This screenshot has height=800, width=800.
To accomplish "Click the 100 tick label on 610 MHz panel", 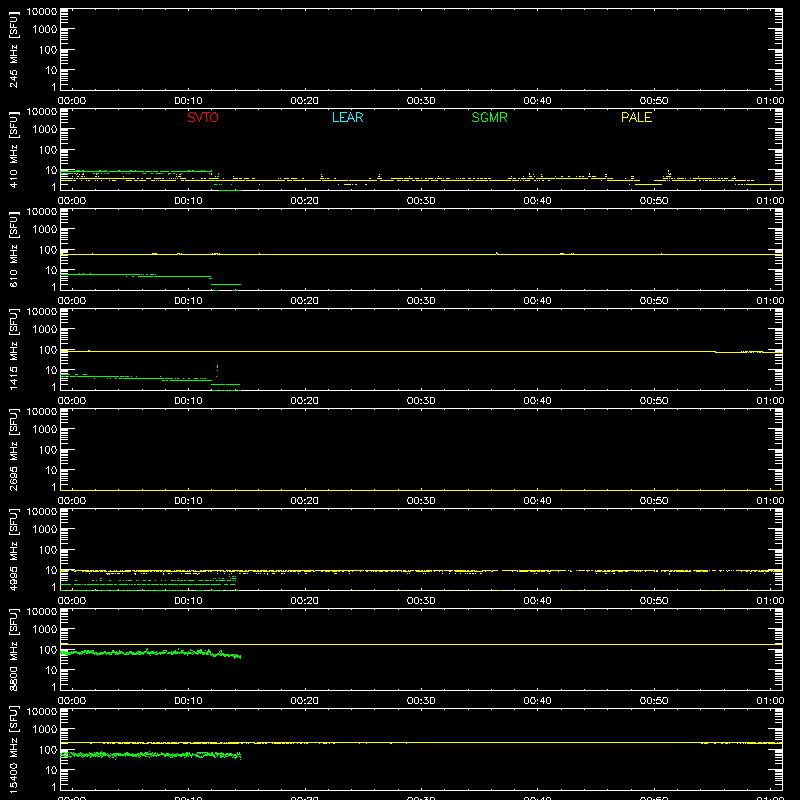I will (x=48, y=250).
